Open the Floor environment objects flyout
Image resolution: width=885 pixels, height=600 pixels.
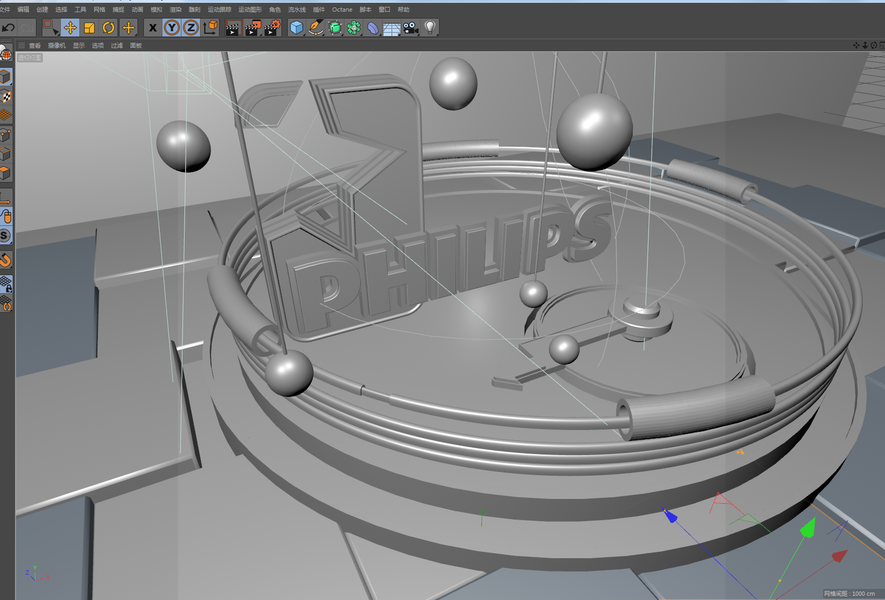pos(392,28)
